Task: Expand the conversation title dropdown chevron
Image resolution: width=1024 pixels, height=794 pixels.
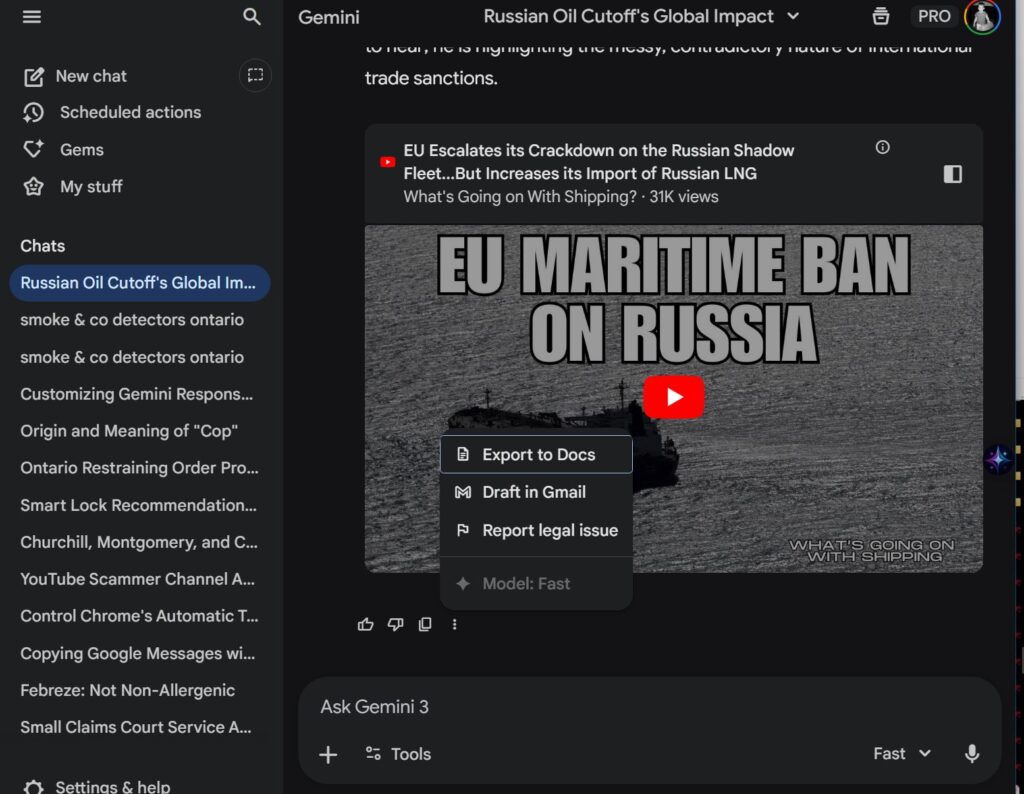Action: 793,17
